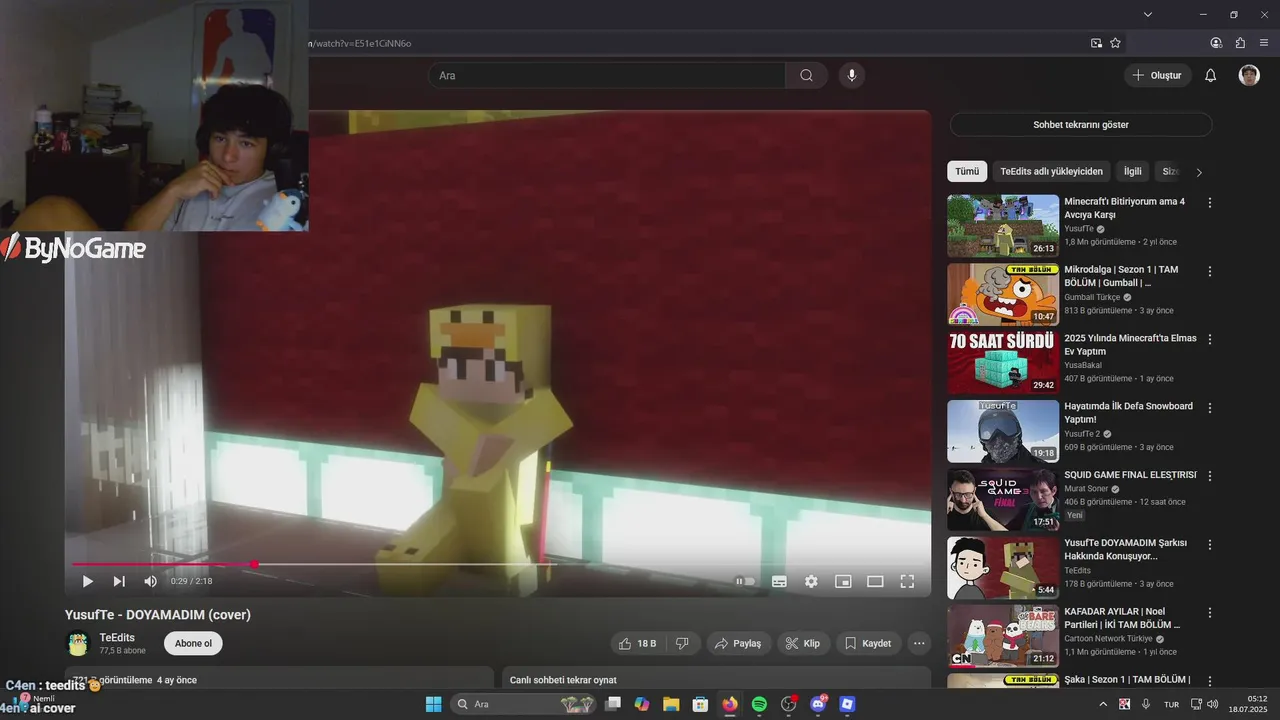Select the İlgili filter chip
This screenshot has width=1280, height=720.
click(x=1132, y=171)
